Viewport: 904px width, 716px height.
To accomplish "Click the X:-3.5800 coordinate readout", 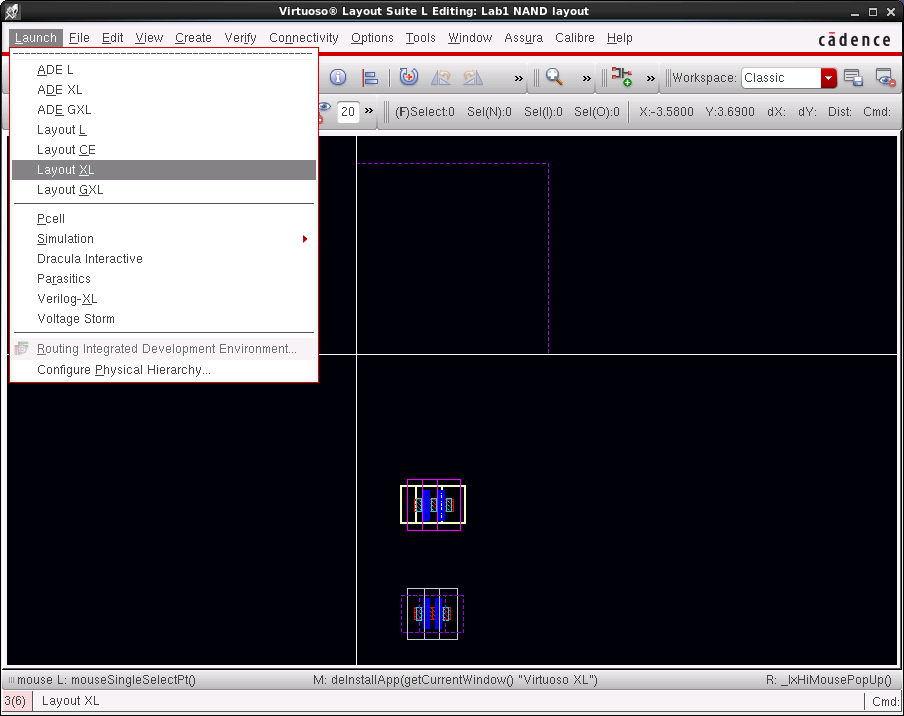I will [x=666, y=112].
